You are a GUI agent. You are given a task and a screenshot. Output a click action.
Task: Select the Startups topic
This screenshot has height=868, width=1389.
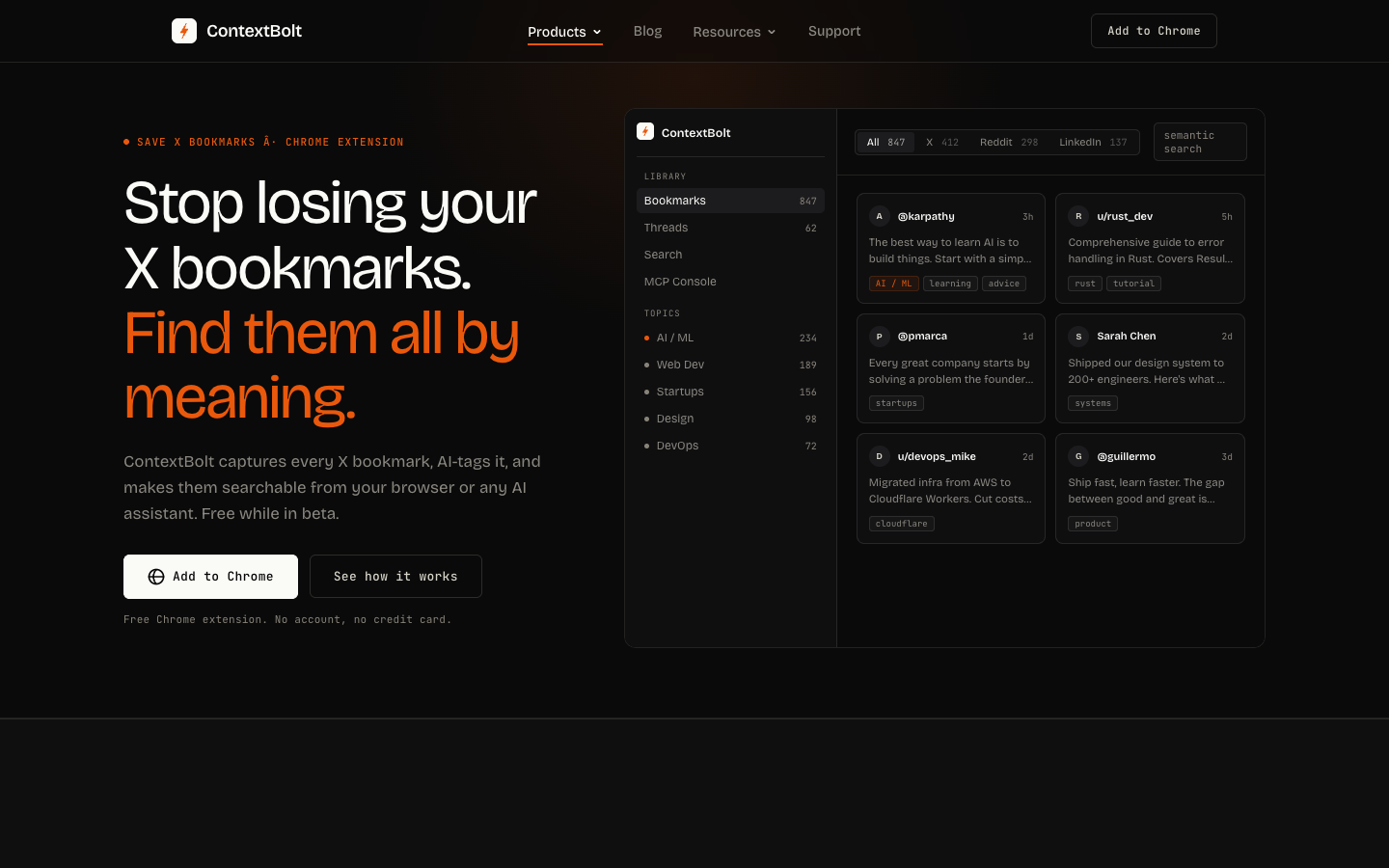point(730,392)
